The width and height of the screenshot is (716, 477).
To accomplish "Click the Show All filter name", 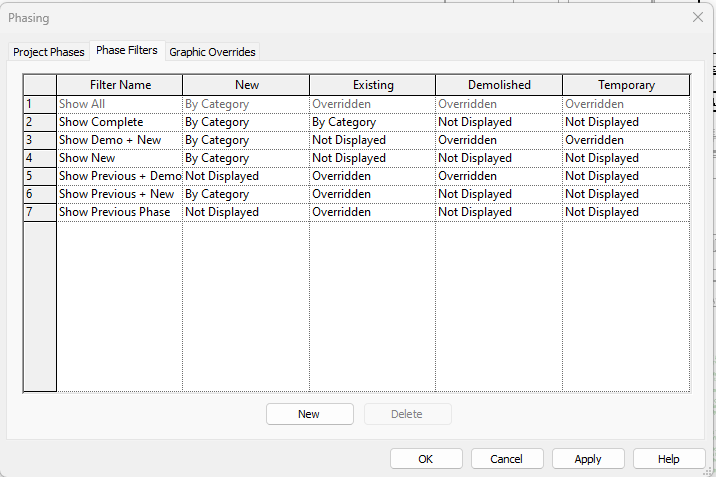I will click(x=120, y=104).
